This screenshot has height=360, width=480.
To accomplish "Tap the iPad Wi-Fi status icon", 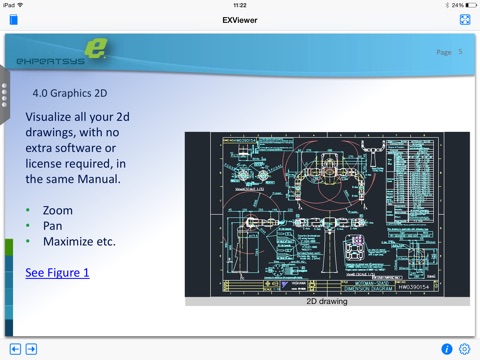I will tap(20, 5).
